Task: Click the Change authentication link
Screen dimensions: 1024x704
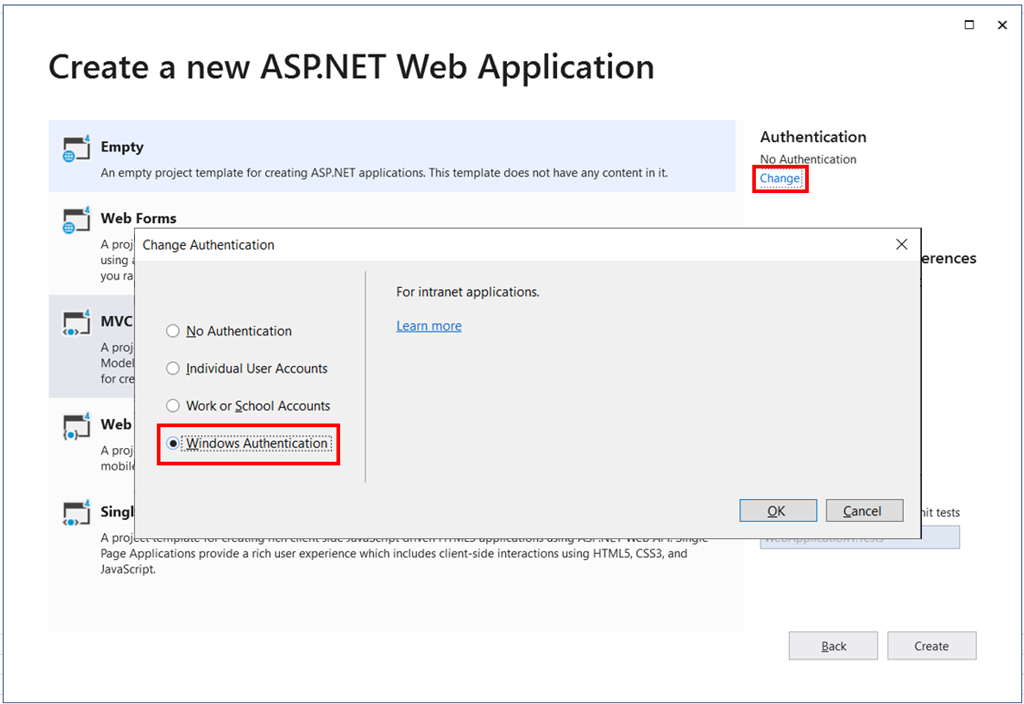Action: [x=780, y=179]
